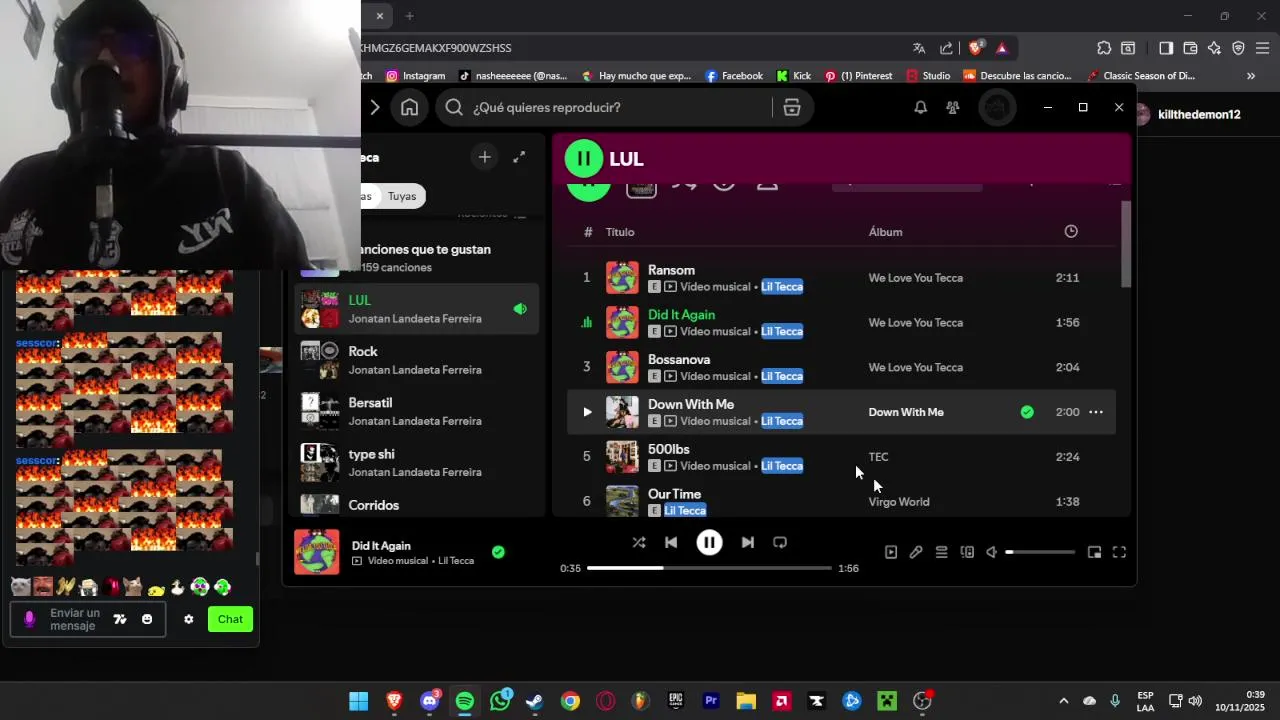The height and width of the screenshot is (720, 1280).
Task: Go to the Spotify Home icon
Action: coord(409,107)
